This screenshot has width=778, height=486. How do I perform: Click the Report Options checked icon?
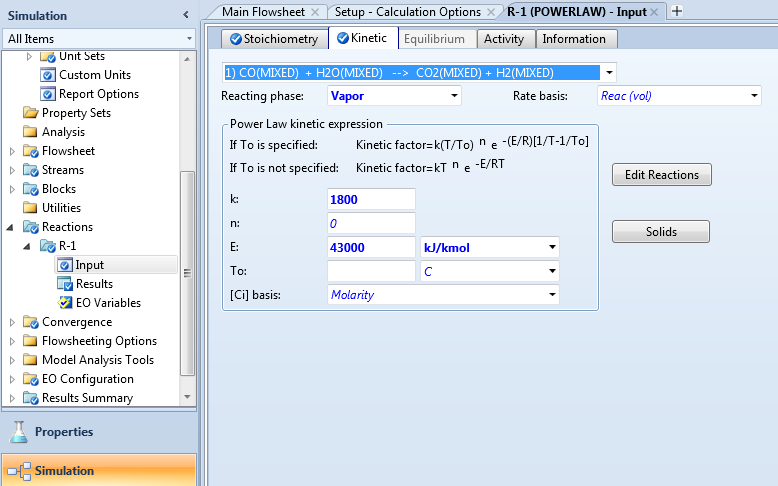pos(47,94)
